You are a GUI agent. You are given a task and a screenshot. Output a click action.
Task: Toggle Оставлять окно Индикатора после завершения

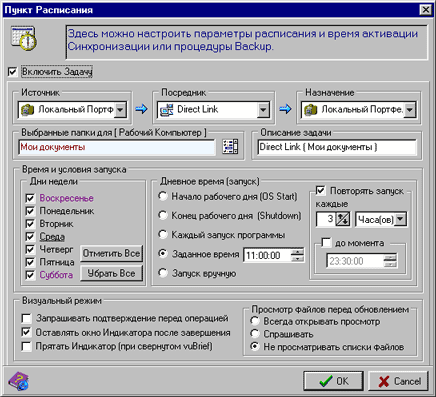point(26,332)
